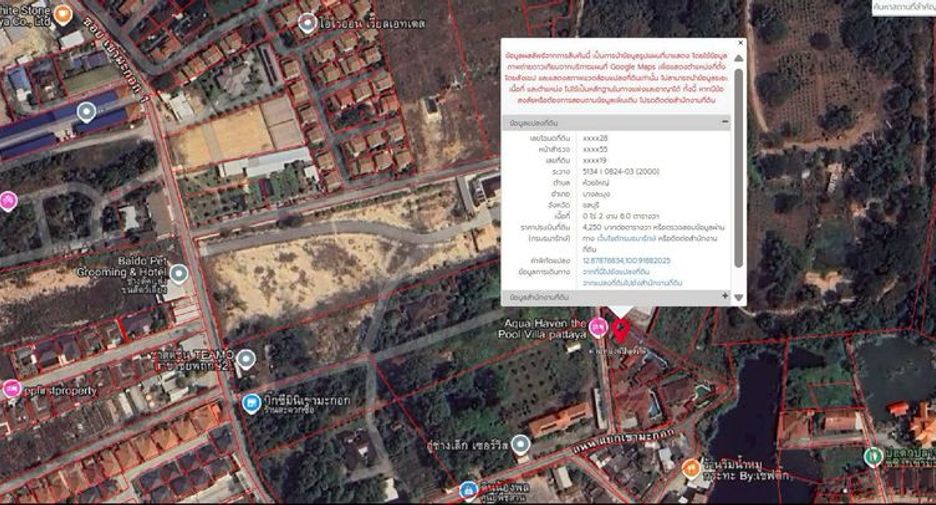Image resolution: width=936 pixels, height=505 pixels.
Task: Click the ppfirstproperty pink map marker
Action: pos(12,389)
